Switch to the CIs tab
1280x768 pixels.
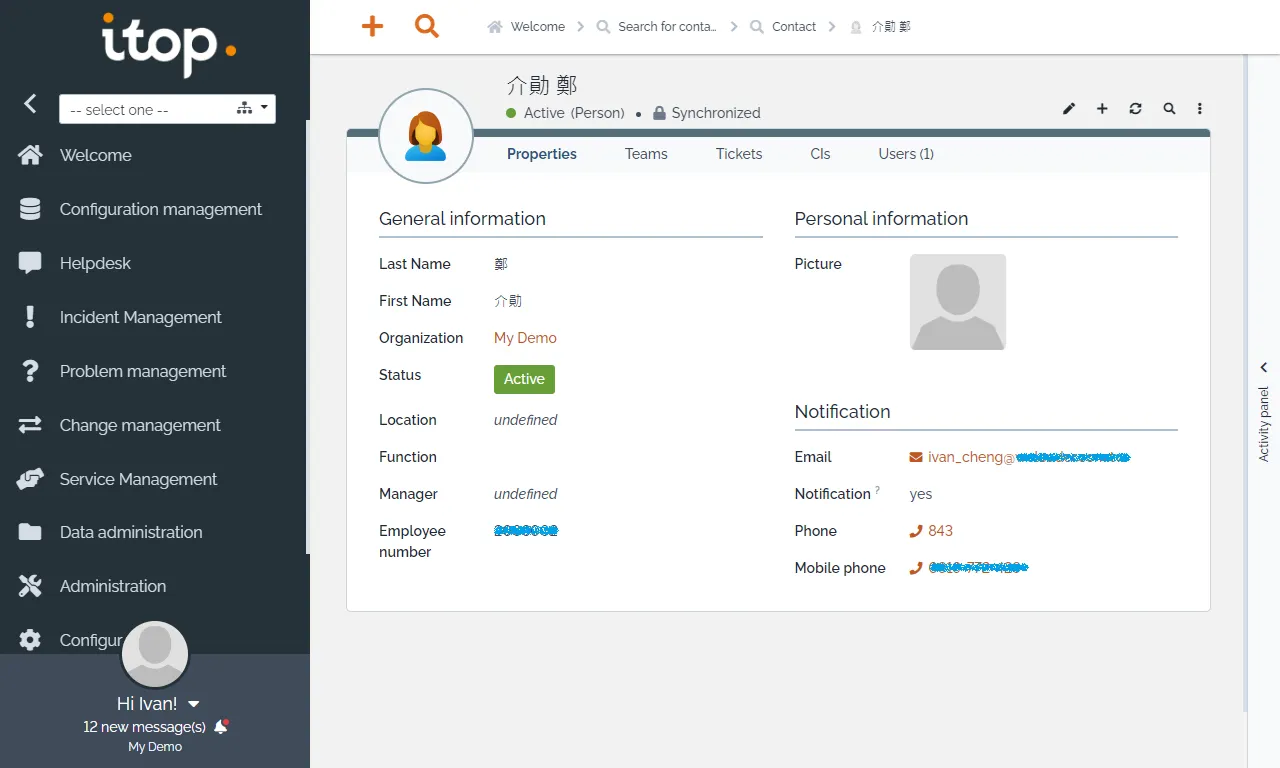coord(820,154)
